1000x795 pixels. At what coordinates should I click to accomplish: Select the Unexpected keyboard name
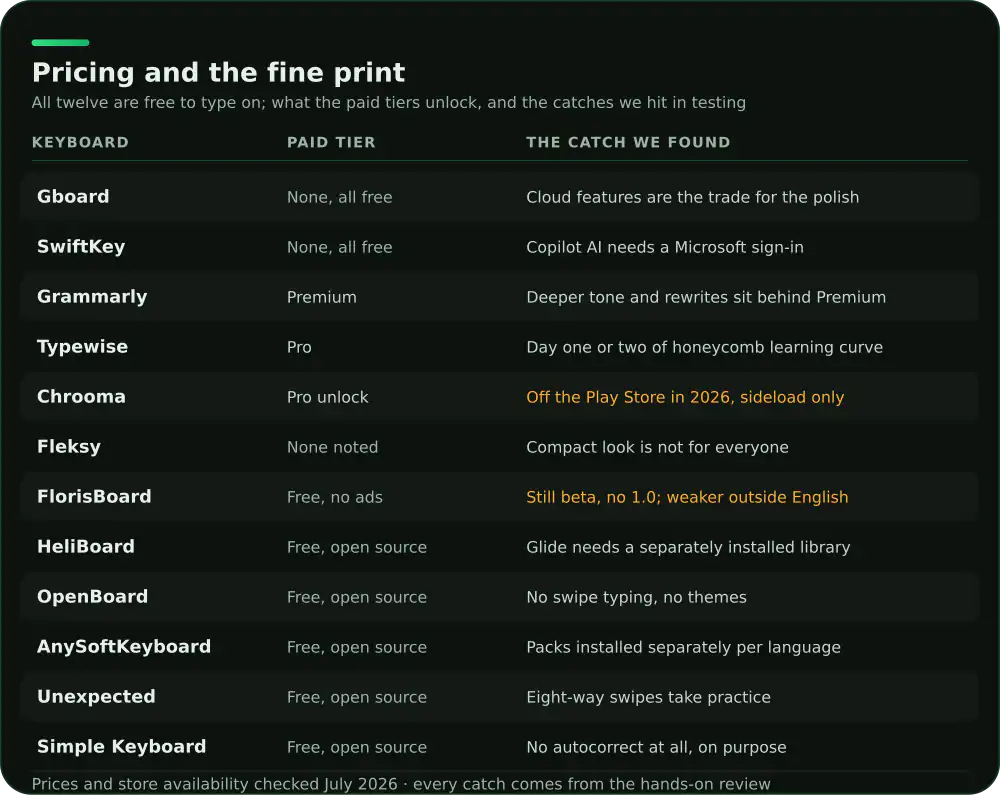(x=96, y=696)
